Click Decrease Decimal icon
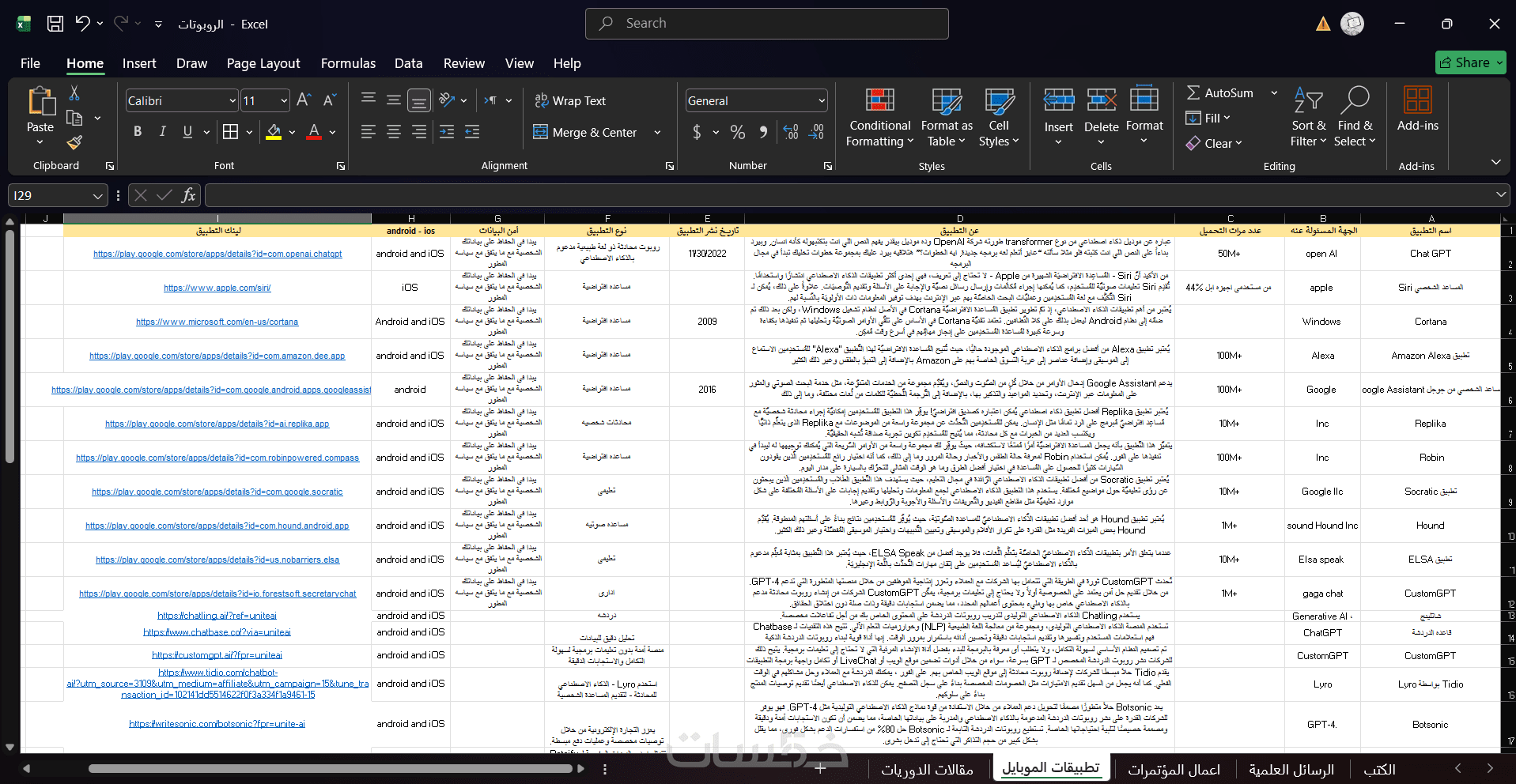1516x784 pixels. (x=817, y=132)
